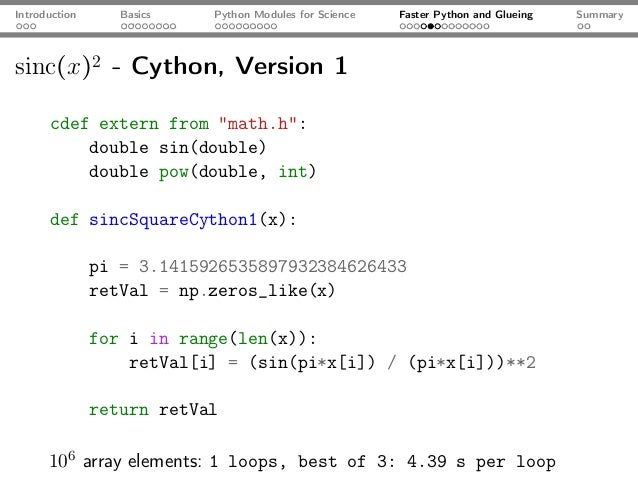Click "range(len(x))" in the for loop
Screen dimensions: 638x479
(243, 339)
